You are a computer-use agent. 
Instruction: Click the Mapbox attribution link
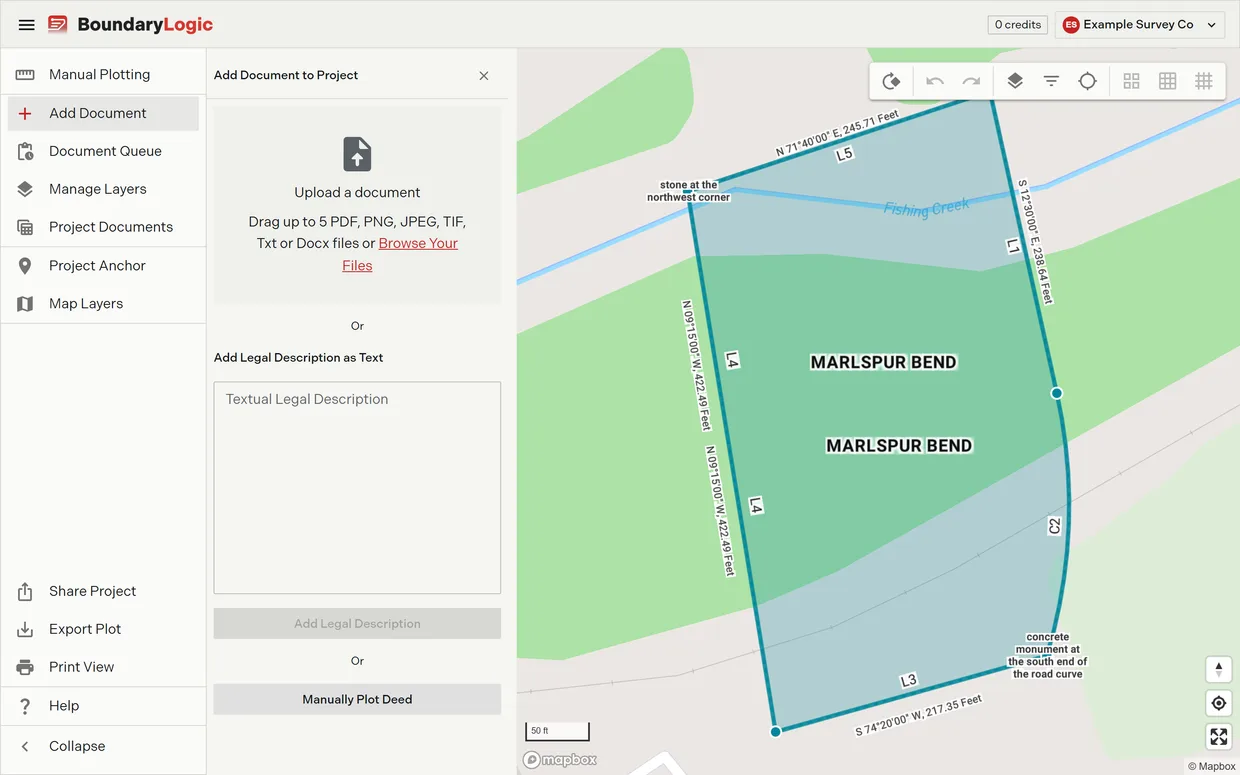click(x=1212, y=767)
